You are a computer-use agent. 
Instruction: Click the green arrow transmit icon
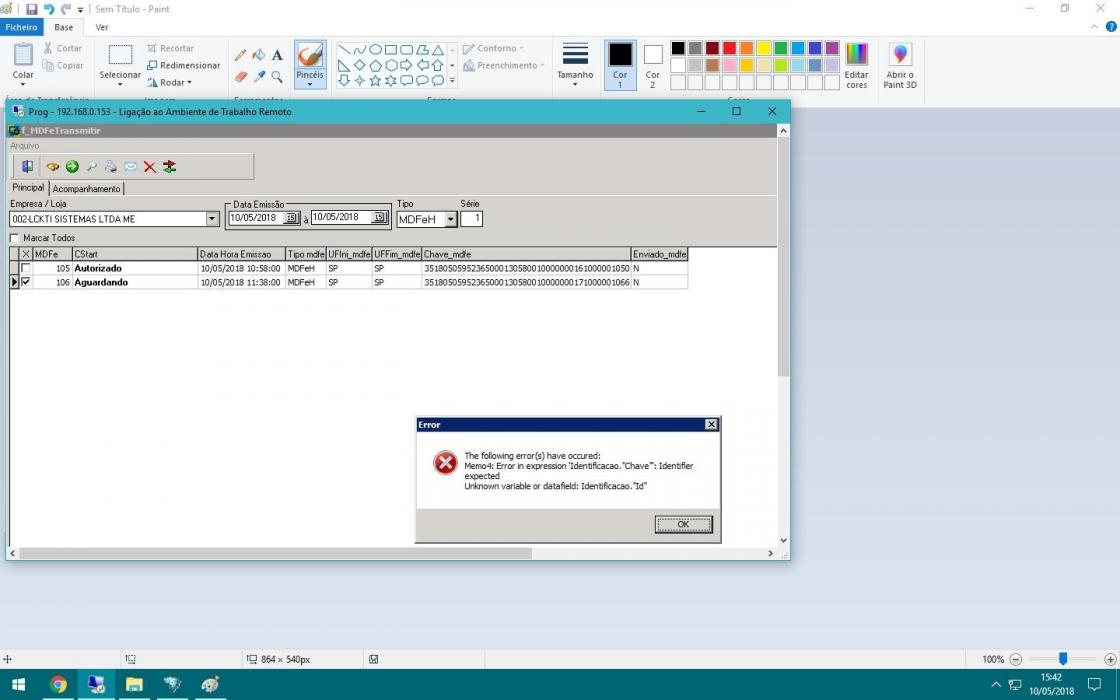(x=72, y=166)
